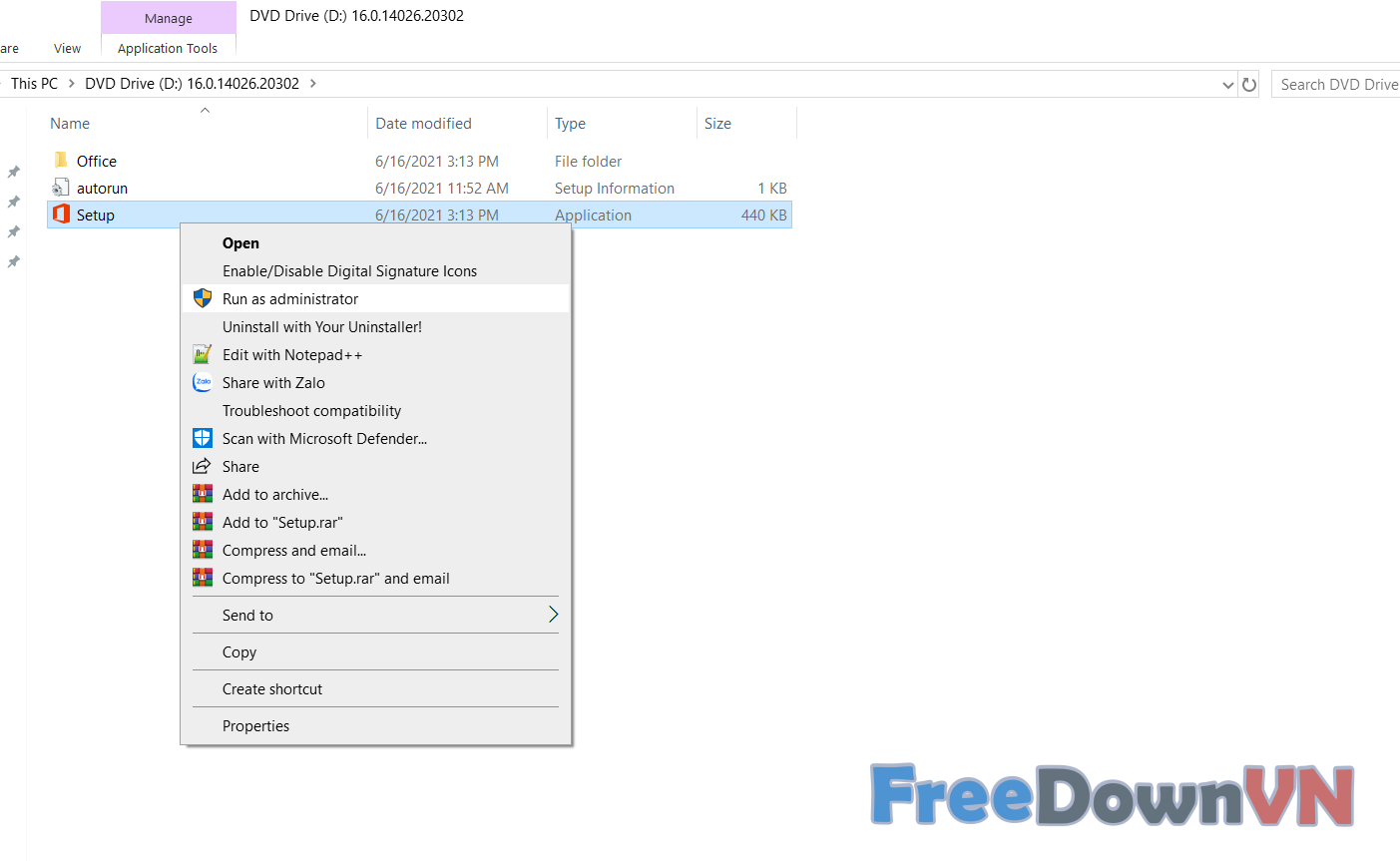Switch to the Application Tools tab
The image size is (1400, 861).
(168, 48)
